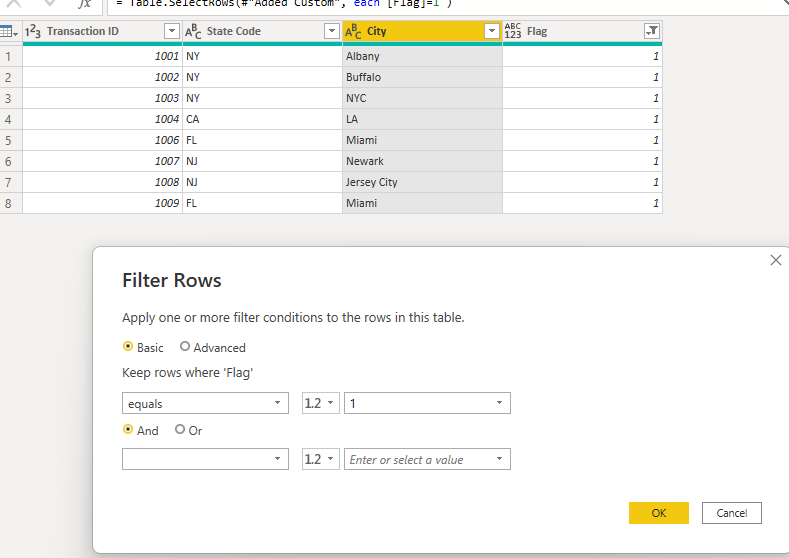The image size is (789, 558).
Task: Select row number 5
Action: tap(9, 140)
